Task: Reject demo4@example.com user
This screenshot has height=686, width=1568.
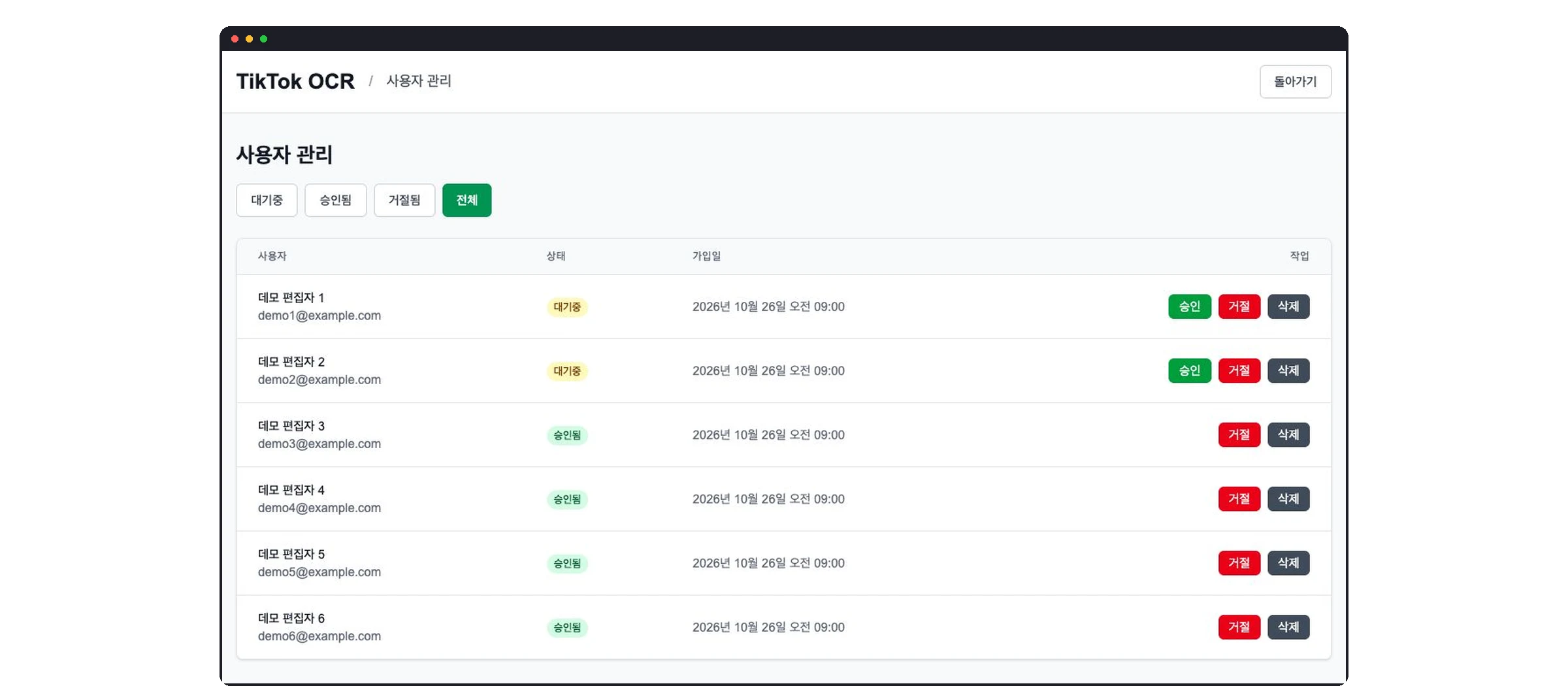Action: [1239, 498]
